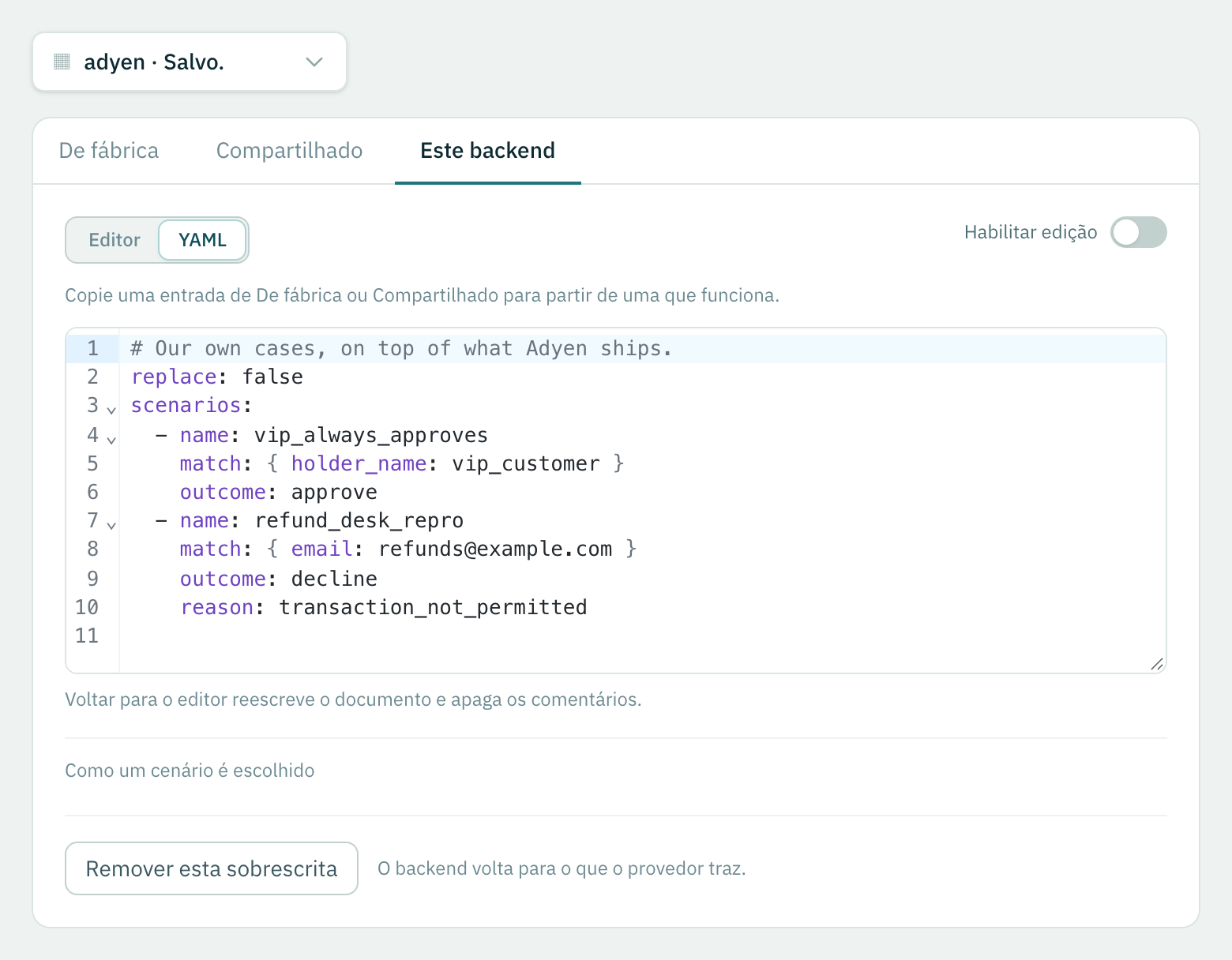Image resolution: width=1232 pixels, height=960 pixels.
Task: Click the 'replace: false' line
Action: pyautogui.click(x=217, y=377)
